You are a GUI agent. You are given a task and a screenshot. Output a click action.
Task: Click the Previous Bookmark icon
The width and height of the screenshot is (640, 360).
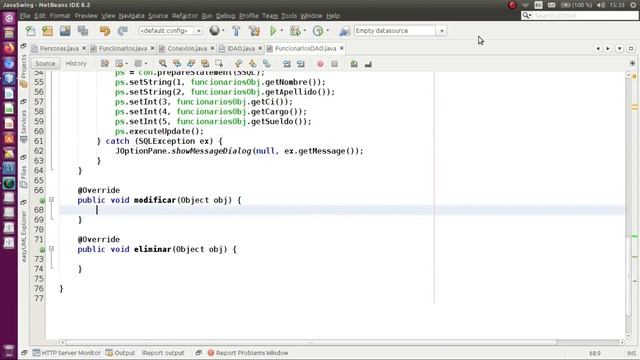[239, 64]
